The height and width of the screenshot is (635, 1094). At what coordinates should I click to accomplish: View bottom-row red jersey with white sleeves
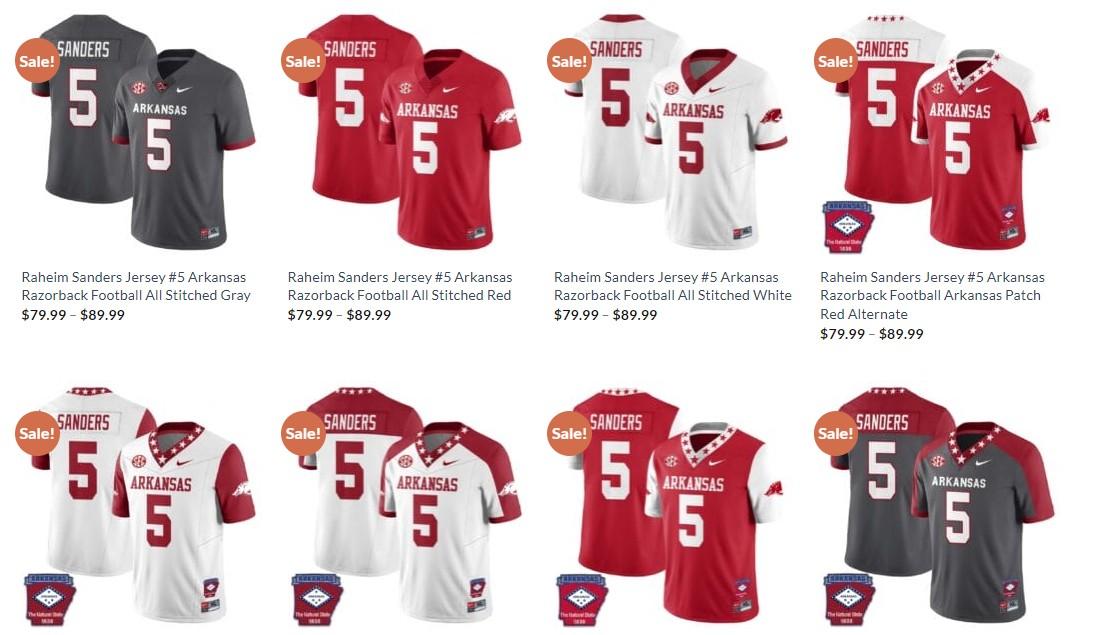[668, 504]
